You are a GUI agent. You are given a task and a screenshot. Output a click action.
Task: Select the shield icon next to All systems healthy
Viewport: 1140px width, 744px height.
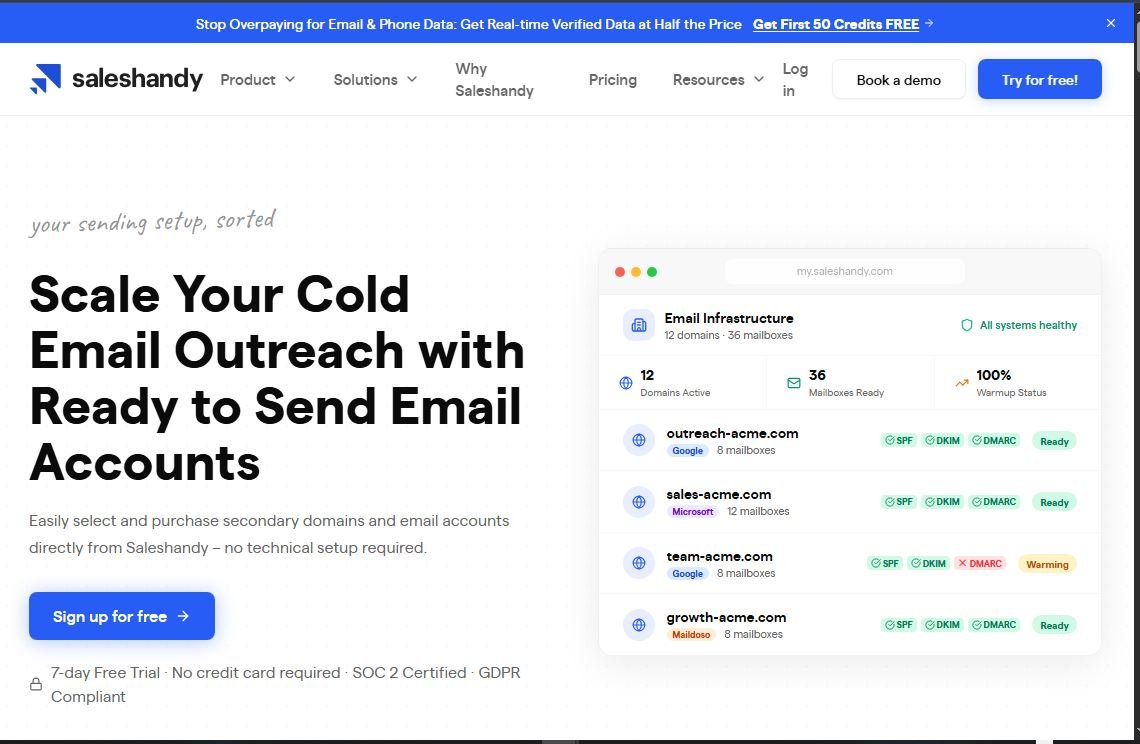(x=966, y=325)
